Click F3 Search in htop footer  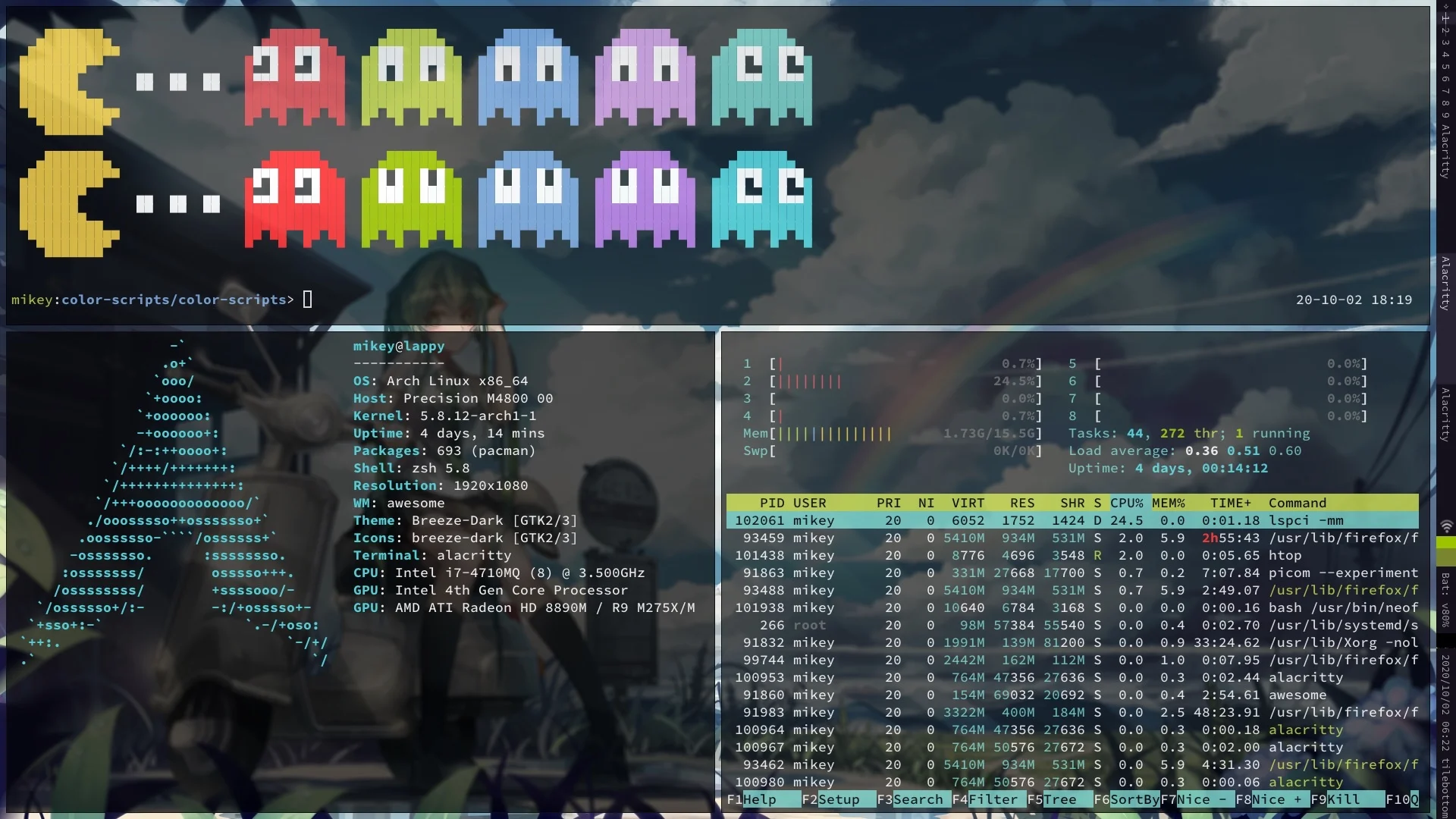(912, 799)
